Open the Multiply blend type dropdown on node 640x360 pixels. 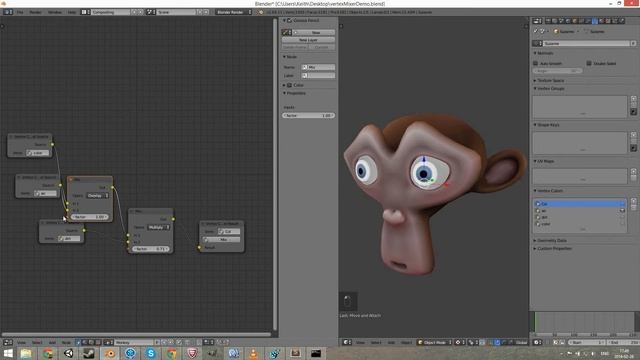(158, 227)
